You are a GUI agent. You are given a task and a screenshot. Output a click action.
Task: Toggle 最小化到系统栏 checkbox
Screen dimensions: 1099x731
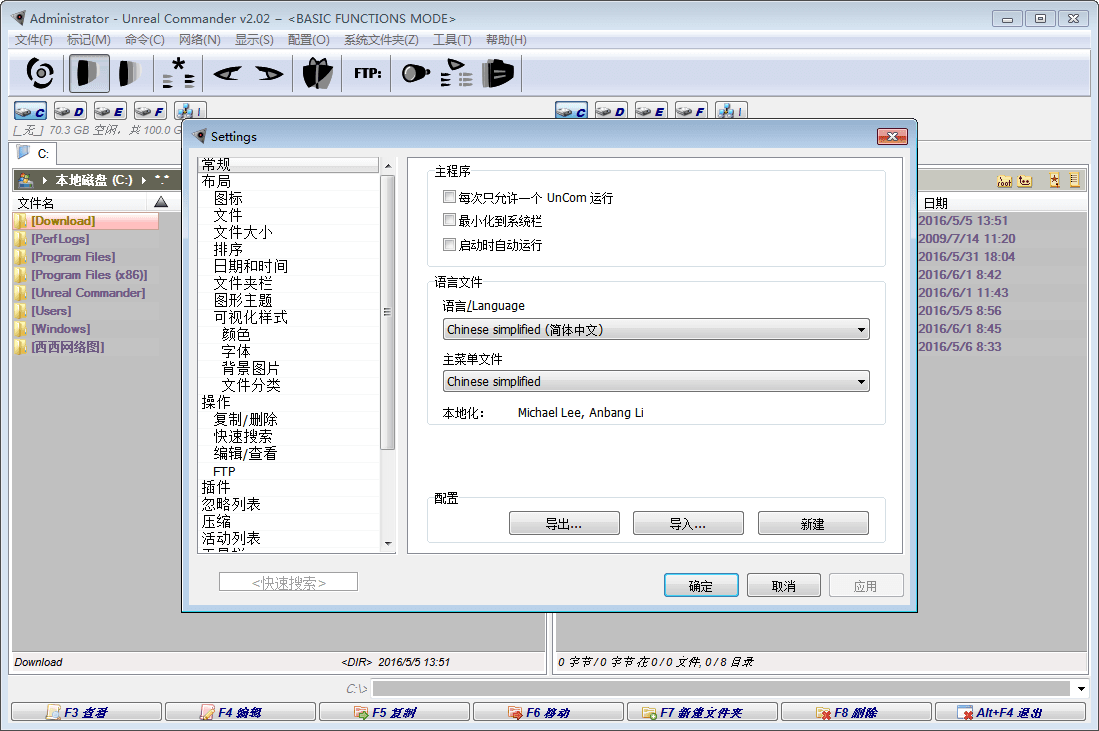click(x=449, y=221)
